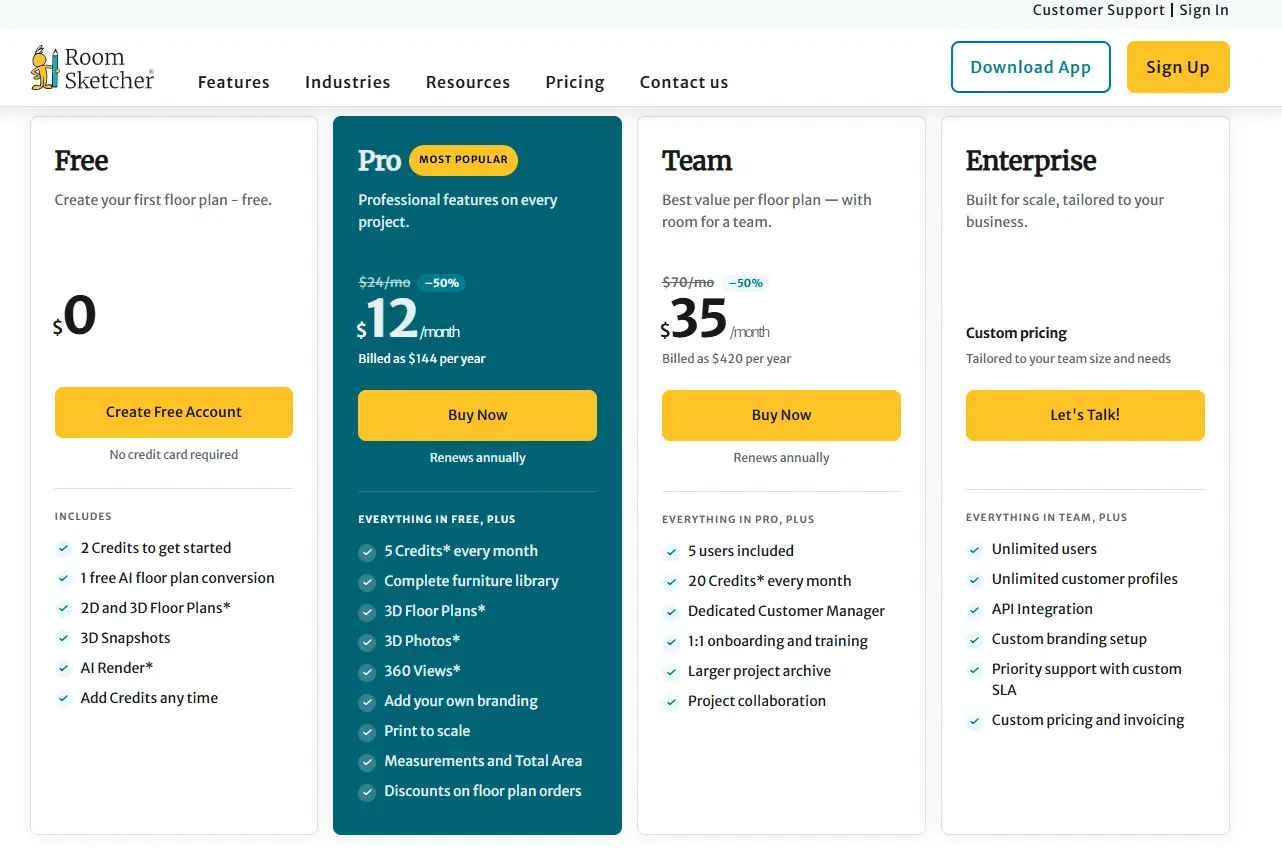Click the "No credit card required" text

click(x=174, y=455)
